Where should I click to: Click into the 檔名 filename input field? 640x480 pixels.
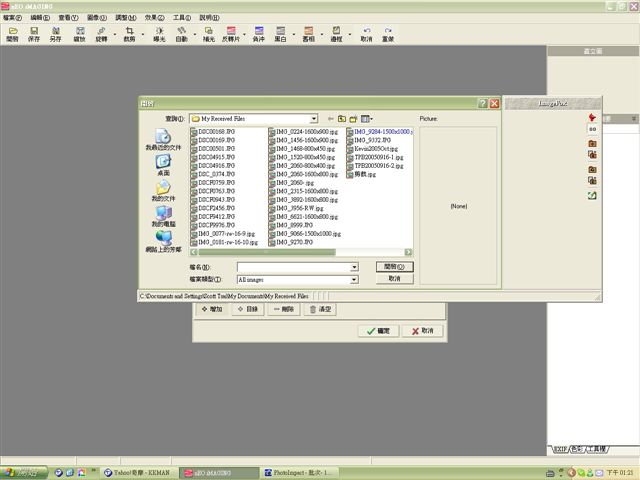point(294,267)
